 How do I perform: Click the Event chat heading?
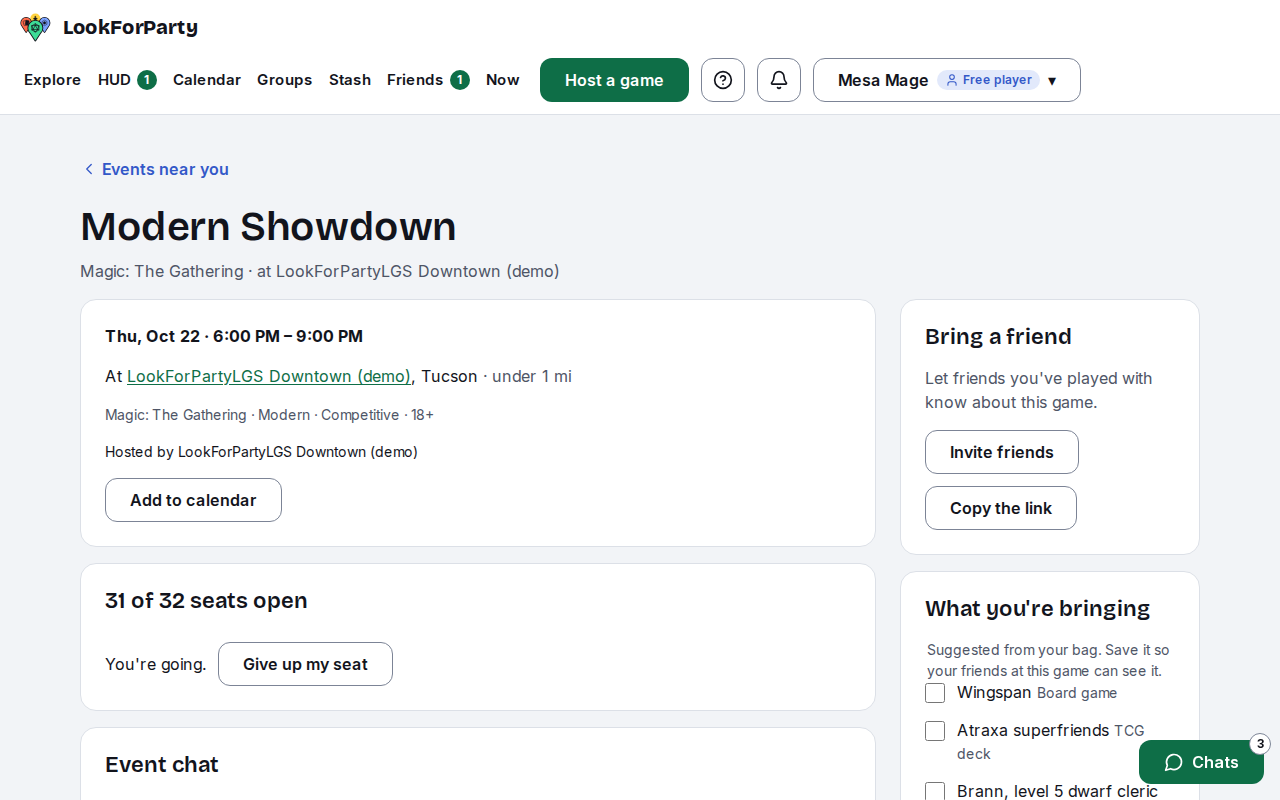(162, 764)
